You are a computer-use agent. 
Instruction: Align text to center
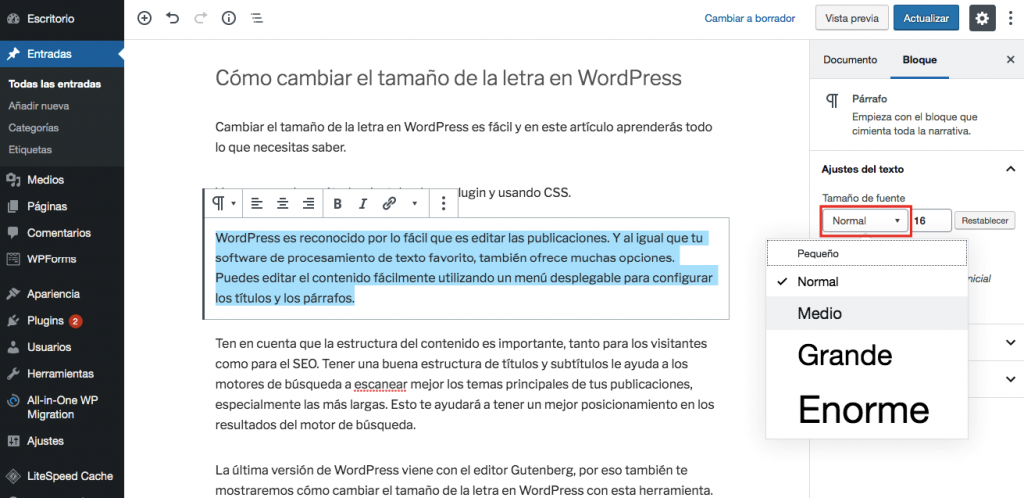(x=283, y=203)
